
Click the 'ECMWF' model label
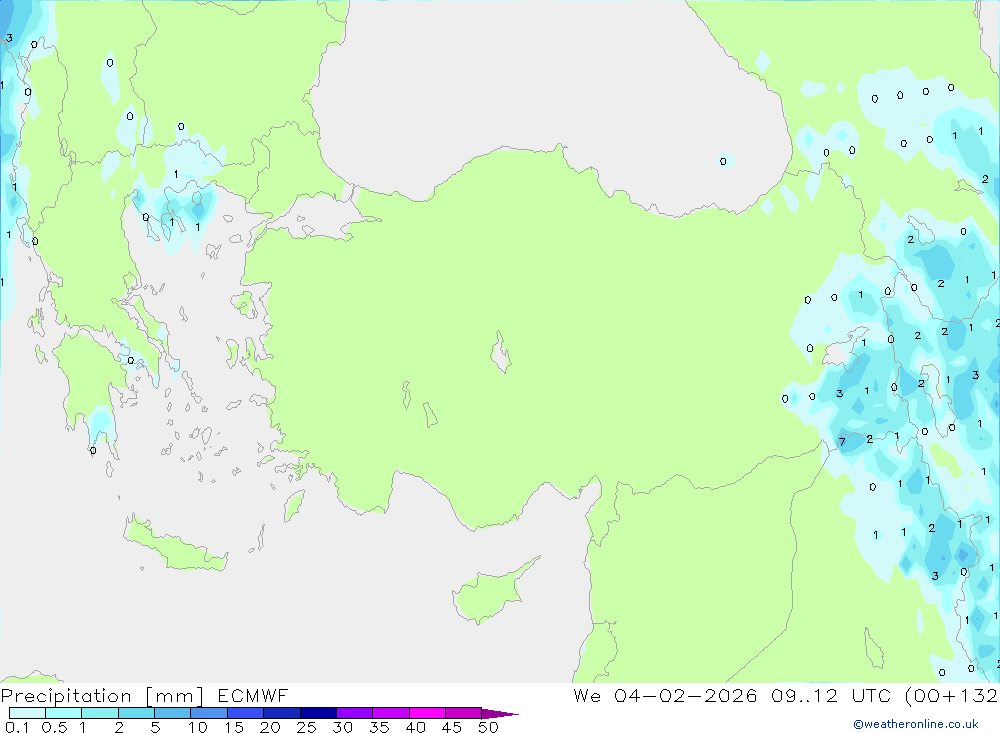(253, 695)
